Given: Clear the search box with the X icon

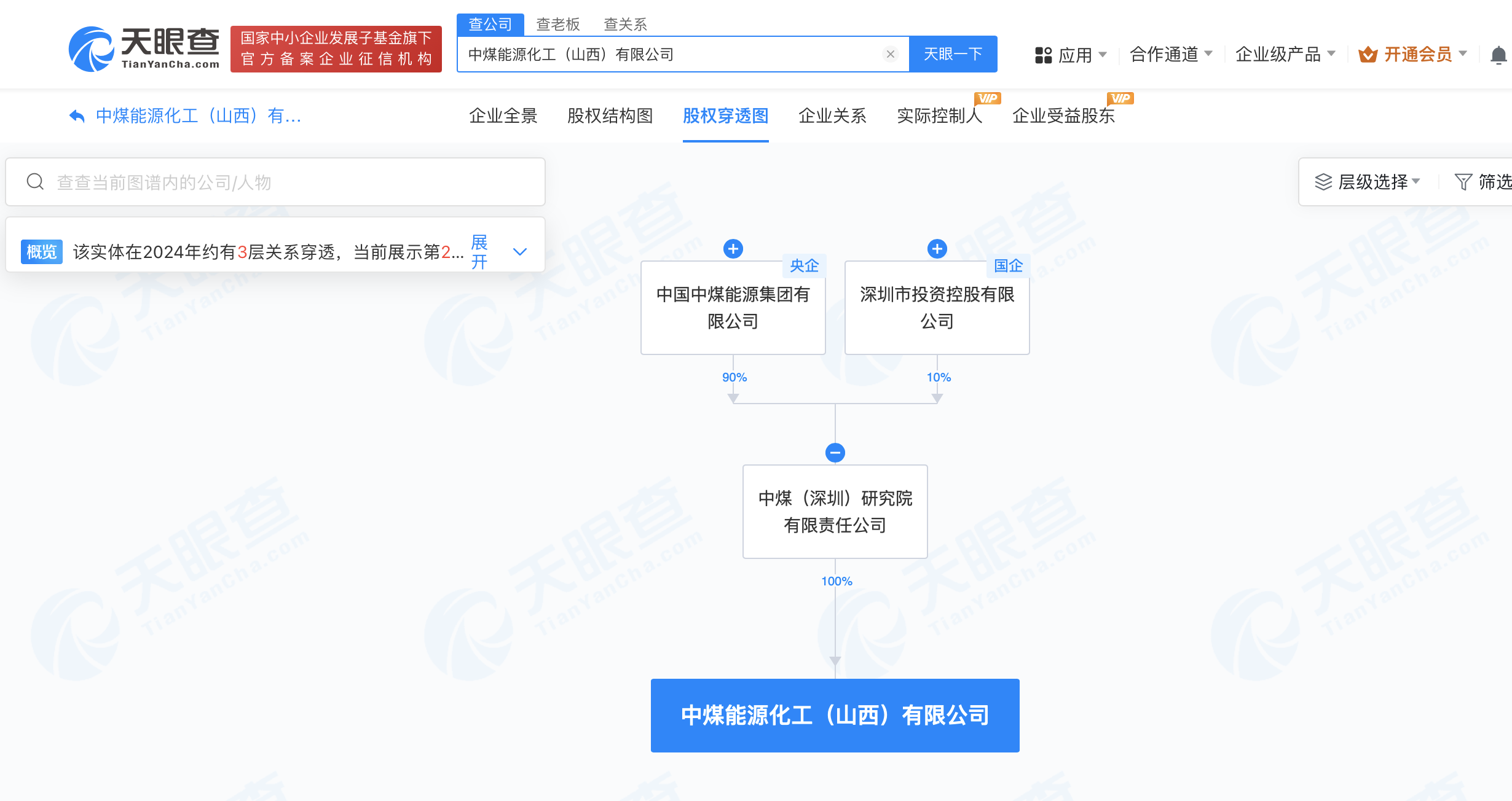Looking at the screenshot, I should tap(889, 54).
